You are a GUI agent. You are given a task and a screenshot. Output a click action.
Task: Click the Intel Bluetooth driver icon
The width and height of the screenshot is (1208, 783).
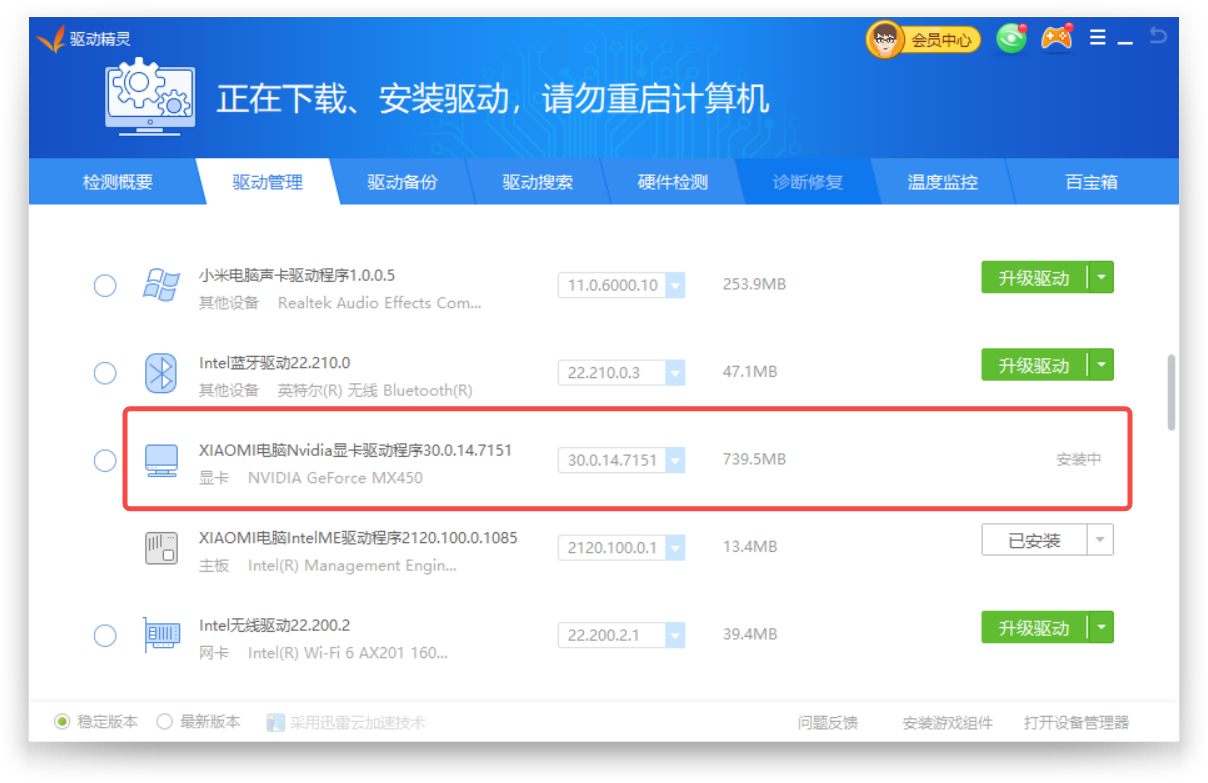(161, 373)
